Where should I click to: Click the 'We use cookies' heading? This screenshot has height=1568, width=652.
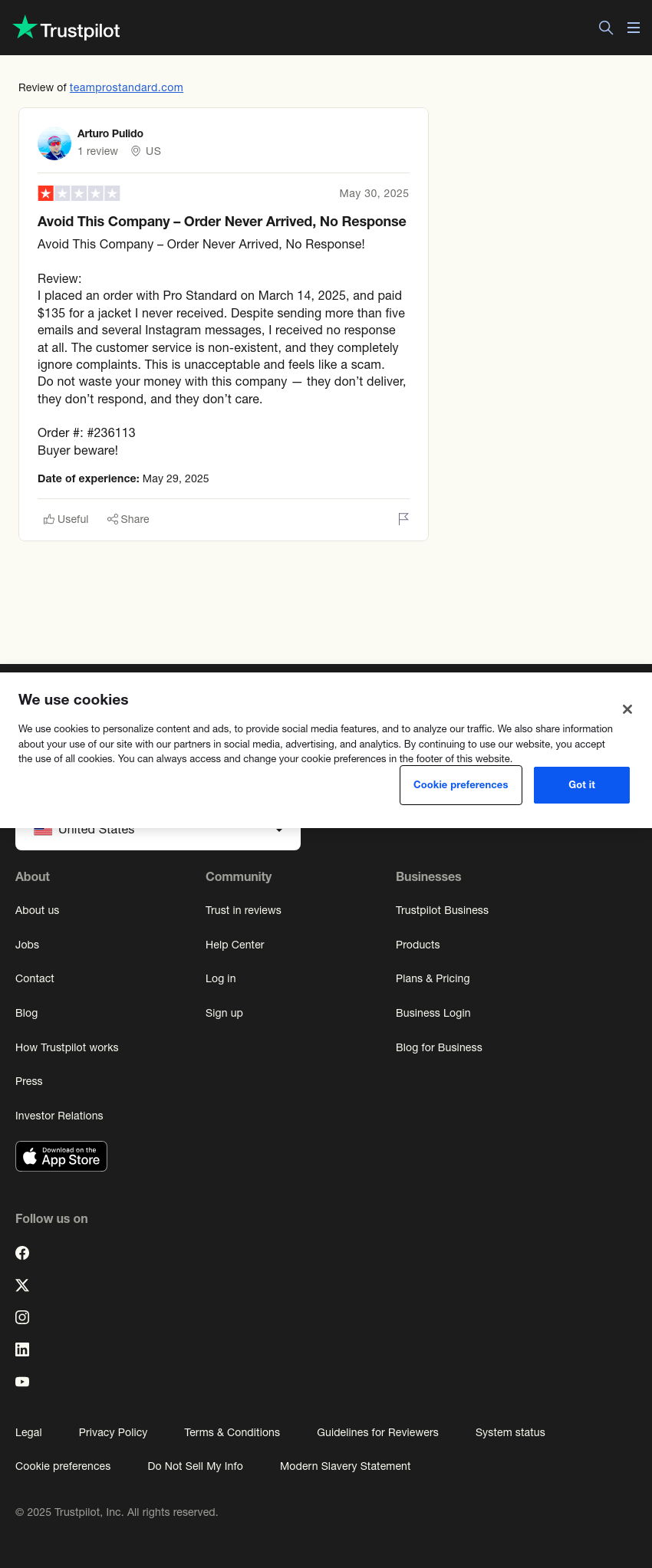click(74, 699)
